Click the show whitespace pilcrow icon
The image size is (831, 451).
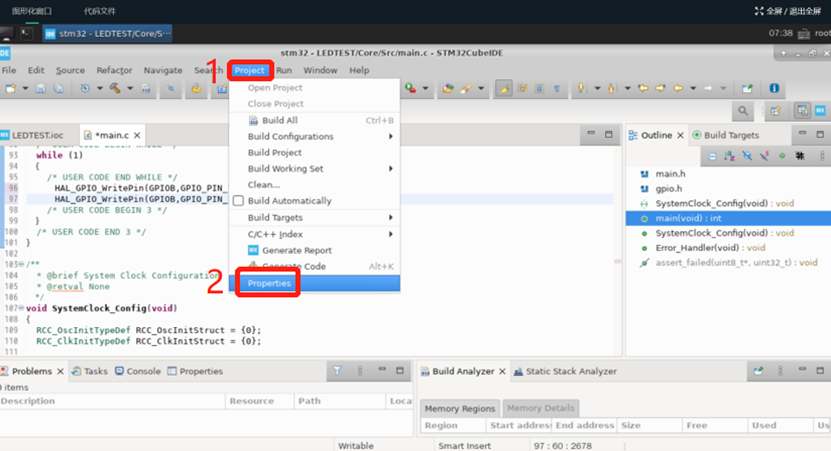pos(557,89)
